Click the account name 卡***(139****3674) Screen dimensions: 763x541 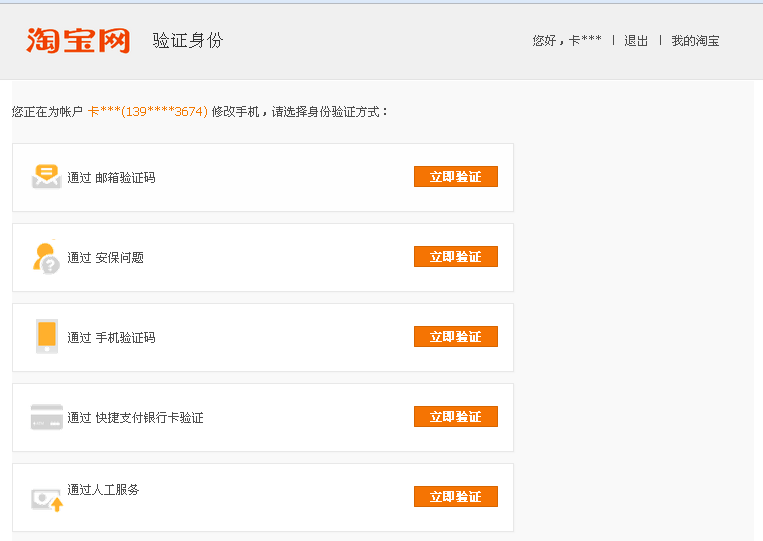click(x=147, y=112)
